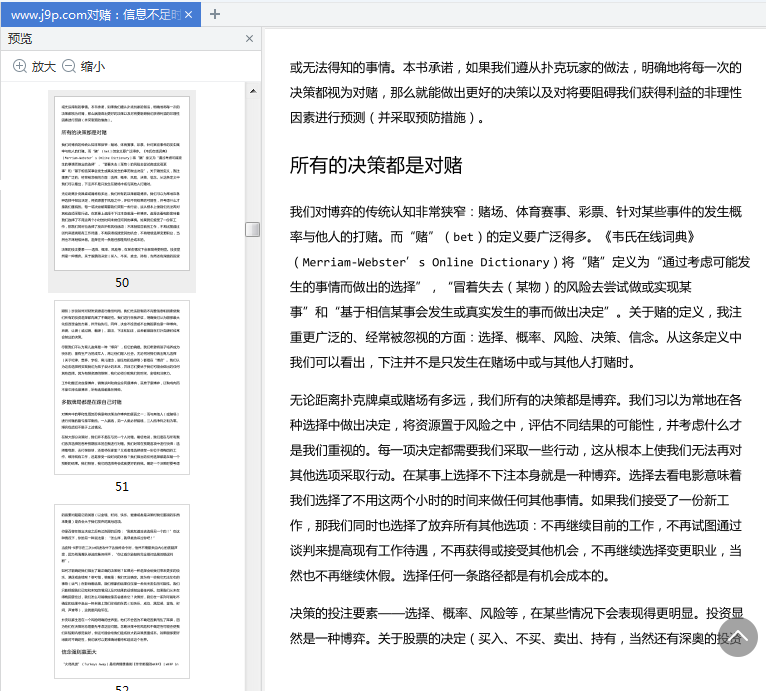Click the back-to-top round arrow button
Viewport: 766px width, 691px height.
pyautogui.click(x=738, y=637)
